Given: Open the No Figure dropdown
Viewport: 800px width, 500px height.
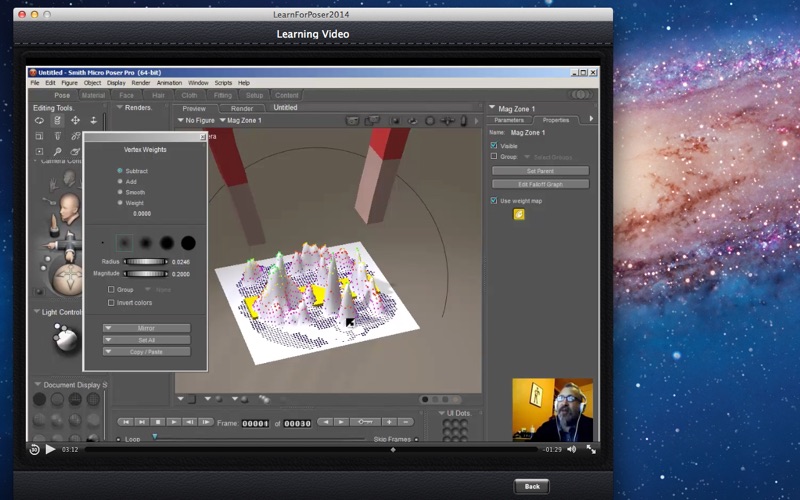Looking at the screenshot, I should pyautogui.click(x=198, y=121).
